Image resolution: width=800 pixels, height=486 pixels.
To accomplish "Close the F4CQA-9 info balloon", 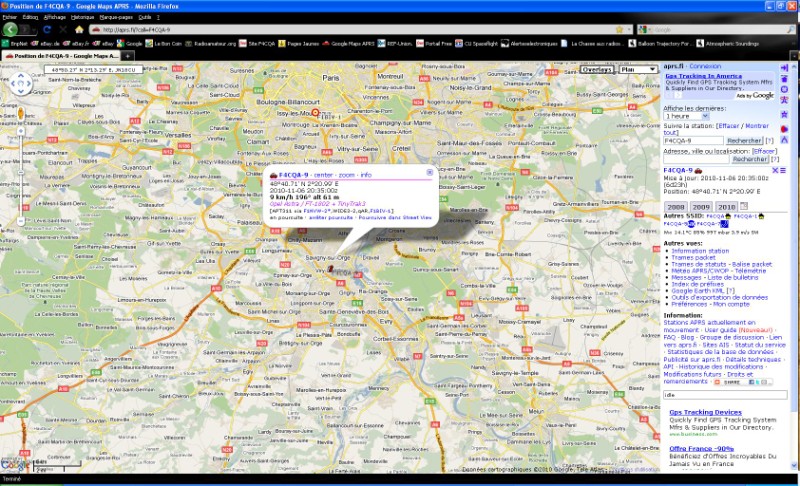I will click(x=430, y=172).
